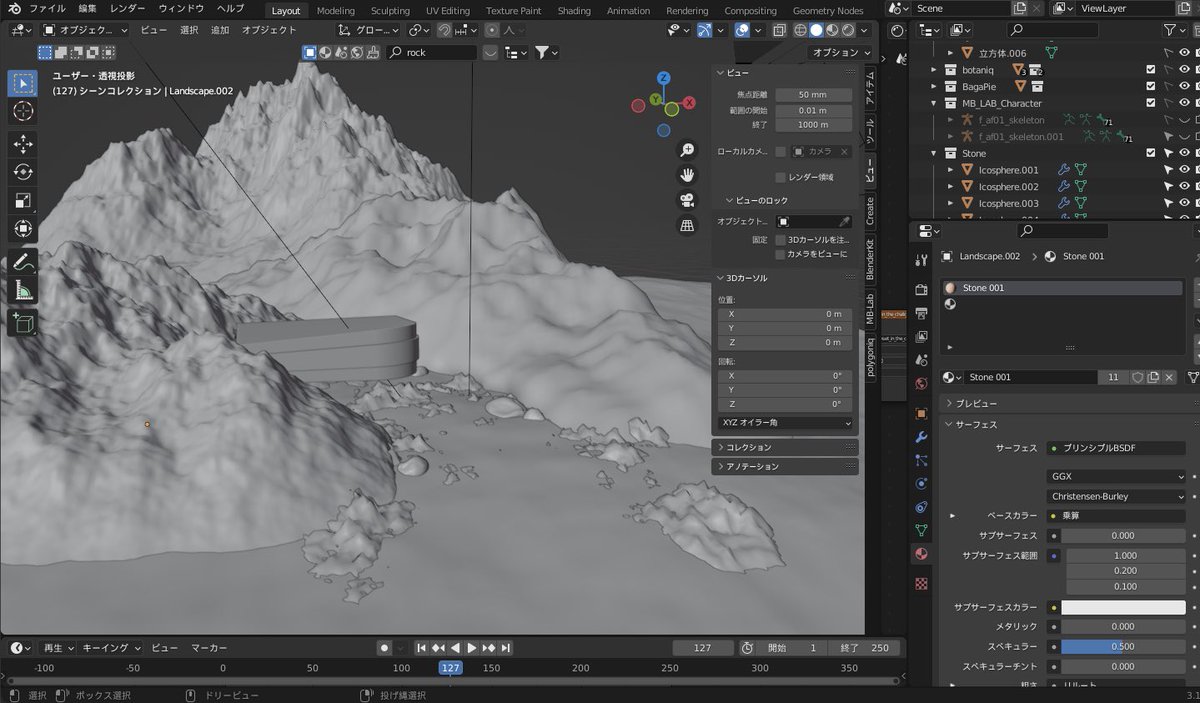Activate the Transform tool

(x=23, y=229)
